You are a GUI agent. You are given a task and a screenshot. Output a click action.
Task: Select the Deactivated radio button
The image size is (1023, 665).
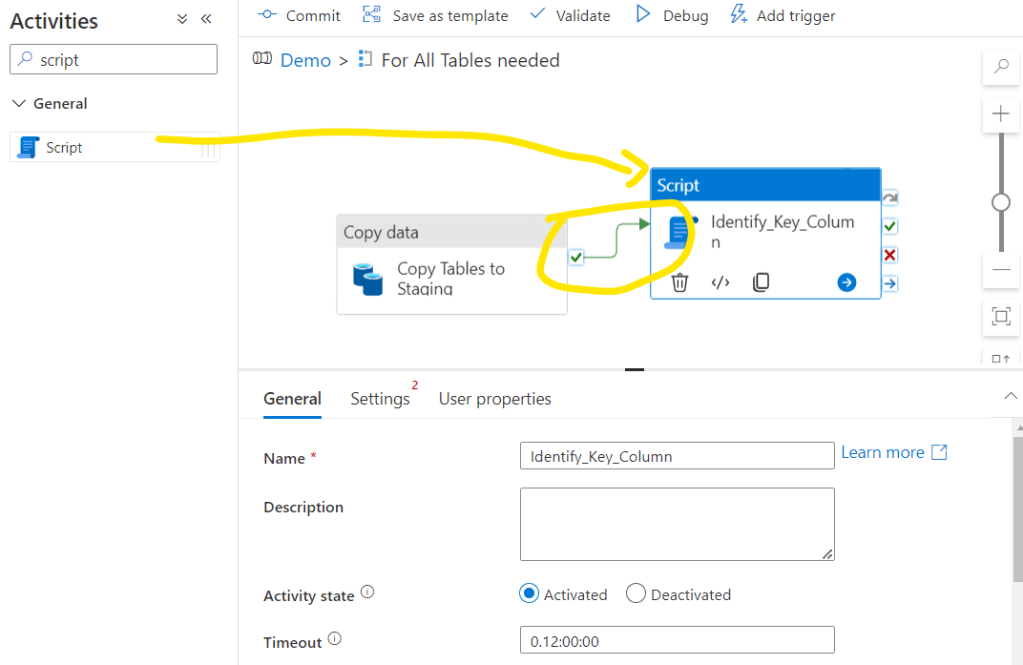point(636,594)
